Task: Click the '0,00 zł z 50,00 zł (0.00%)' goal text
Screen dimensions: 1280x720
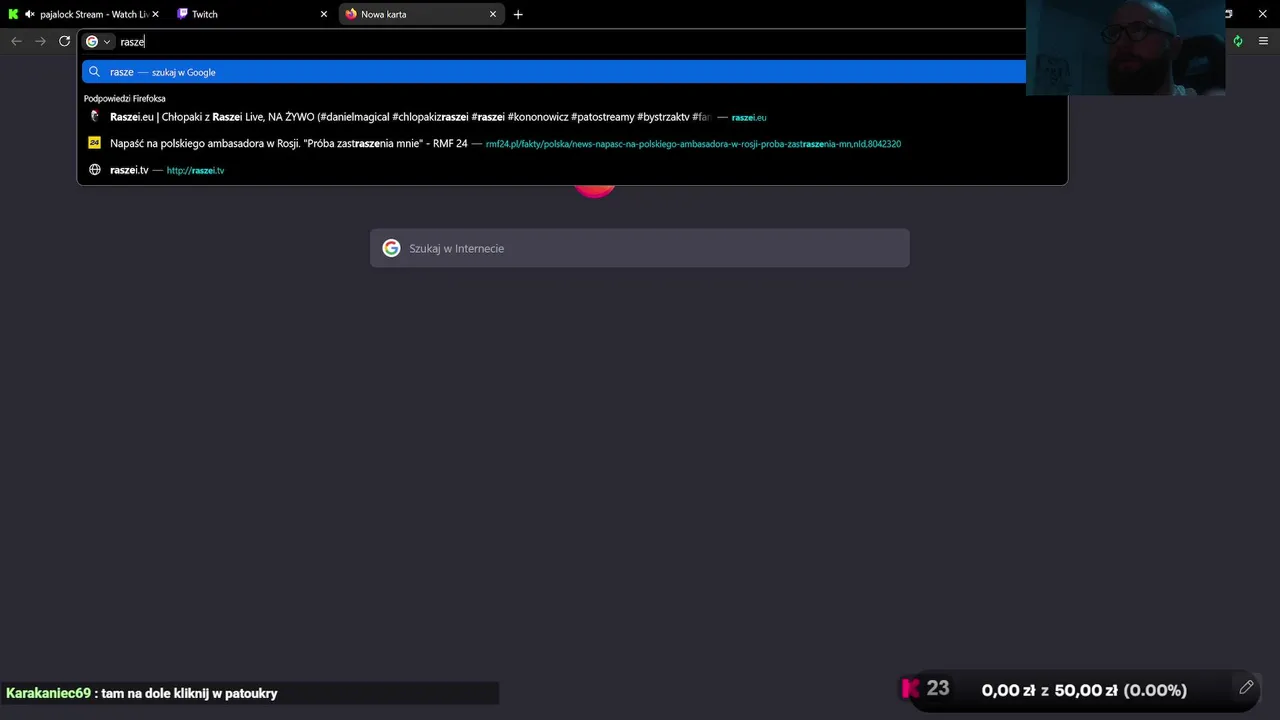Action: [1084, 690]
